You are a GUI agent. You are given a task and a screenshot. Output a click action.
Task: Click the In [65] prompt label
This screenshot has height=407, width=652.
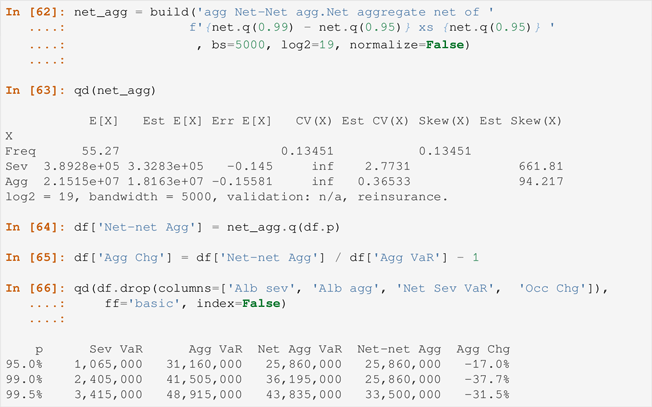(x=35, y=257)
